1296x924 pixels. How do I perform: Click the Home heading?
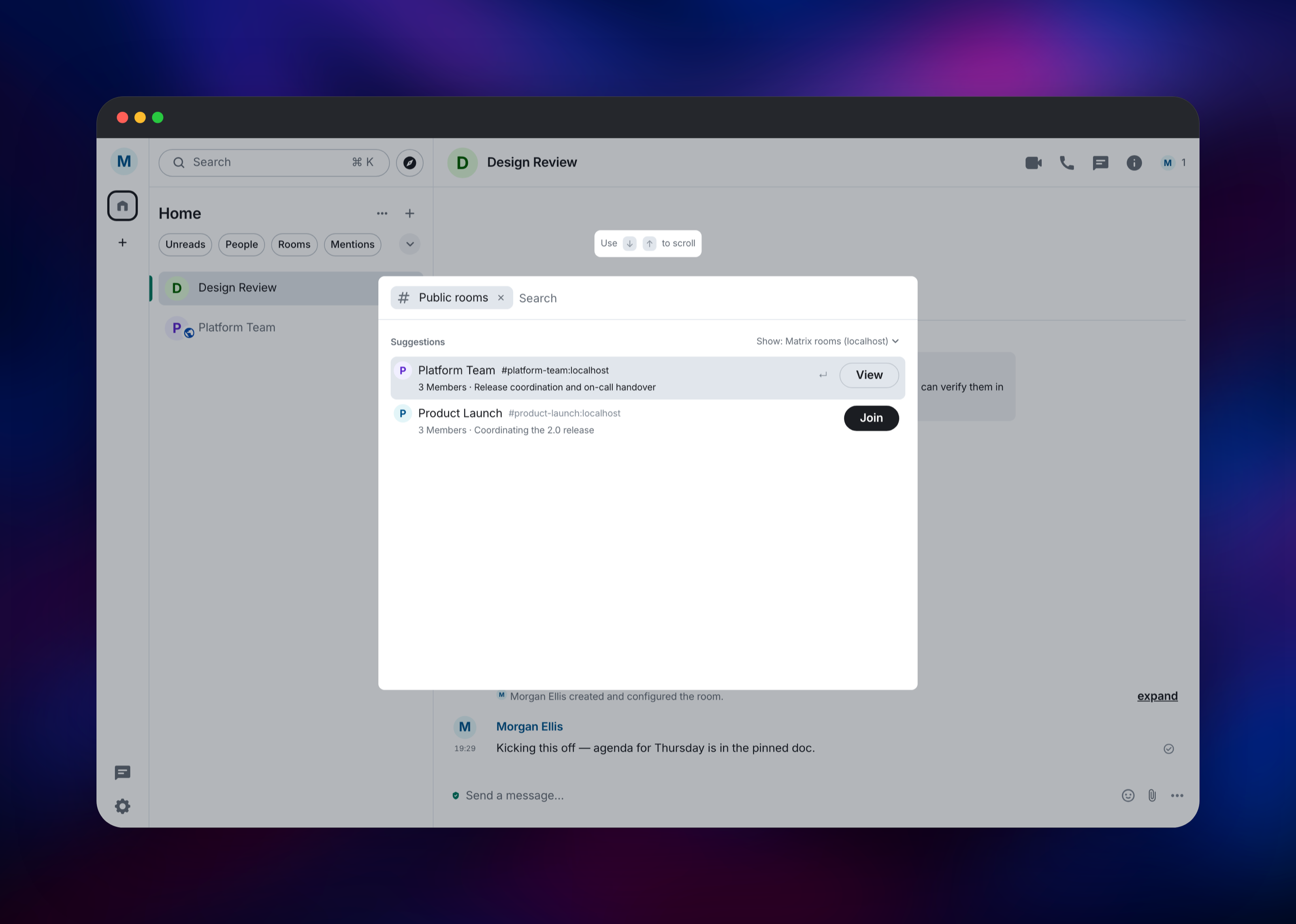pyautogui.click(x=180, y=213)
